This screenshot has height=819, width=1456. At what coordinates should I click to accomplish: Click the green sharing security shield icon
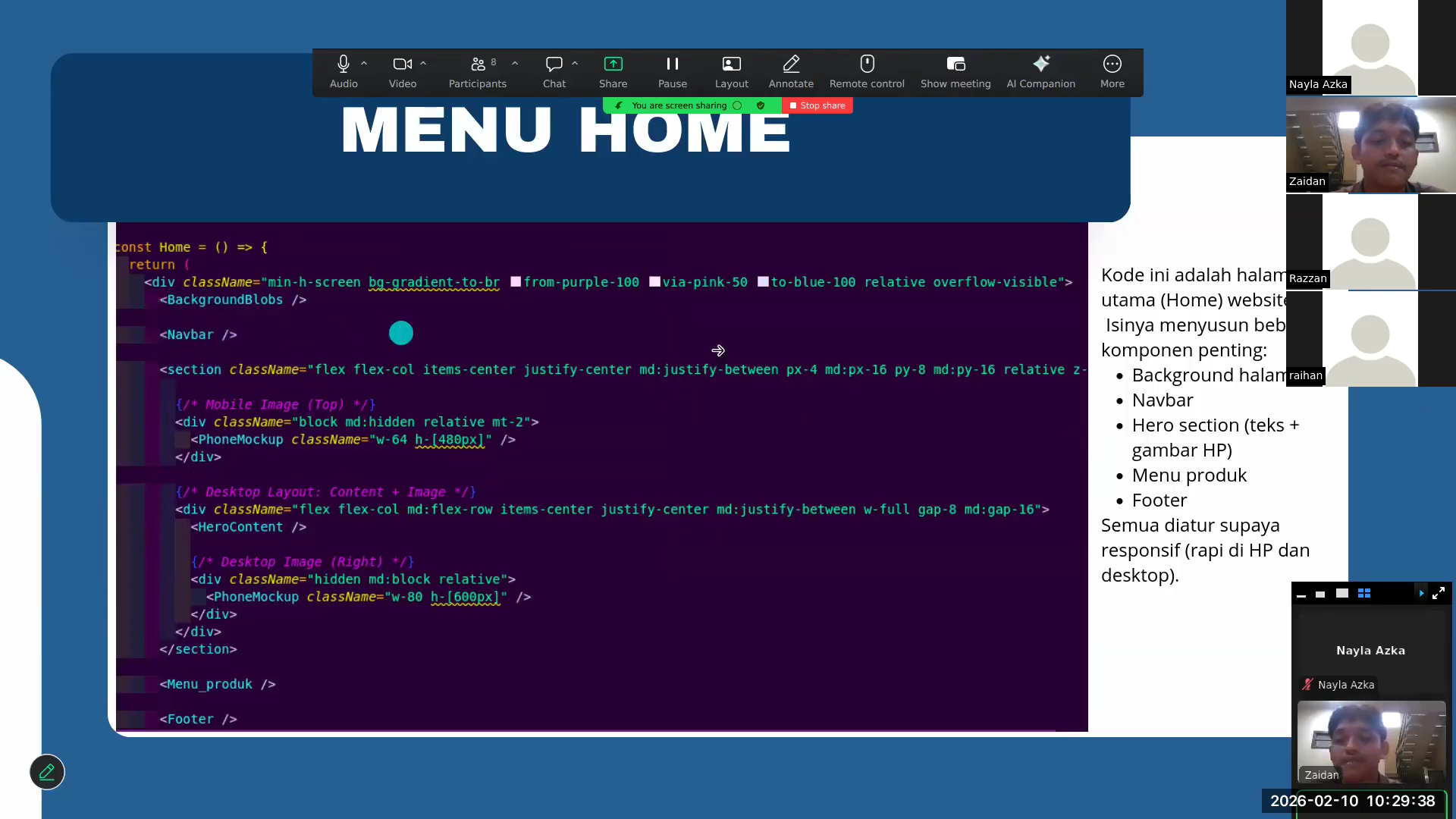pos(761,105)
